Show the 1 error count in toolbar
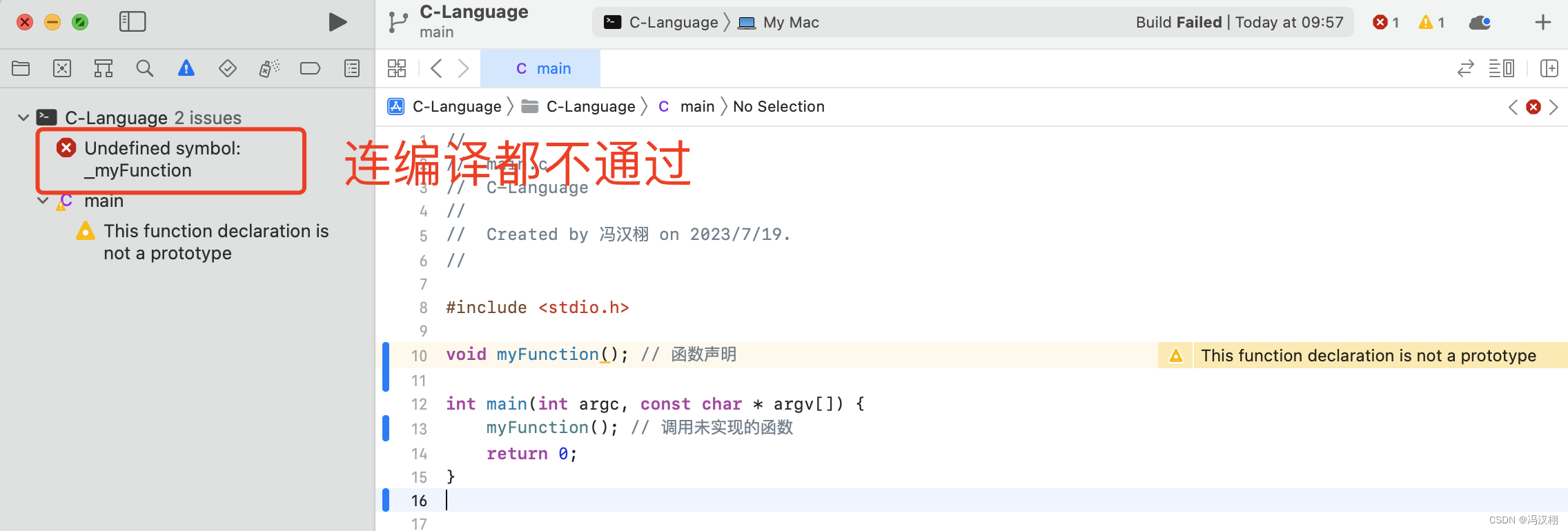 tap(1386, 22)
